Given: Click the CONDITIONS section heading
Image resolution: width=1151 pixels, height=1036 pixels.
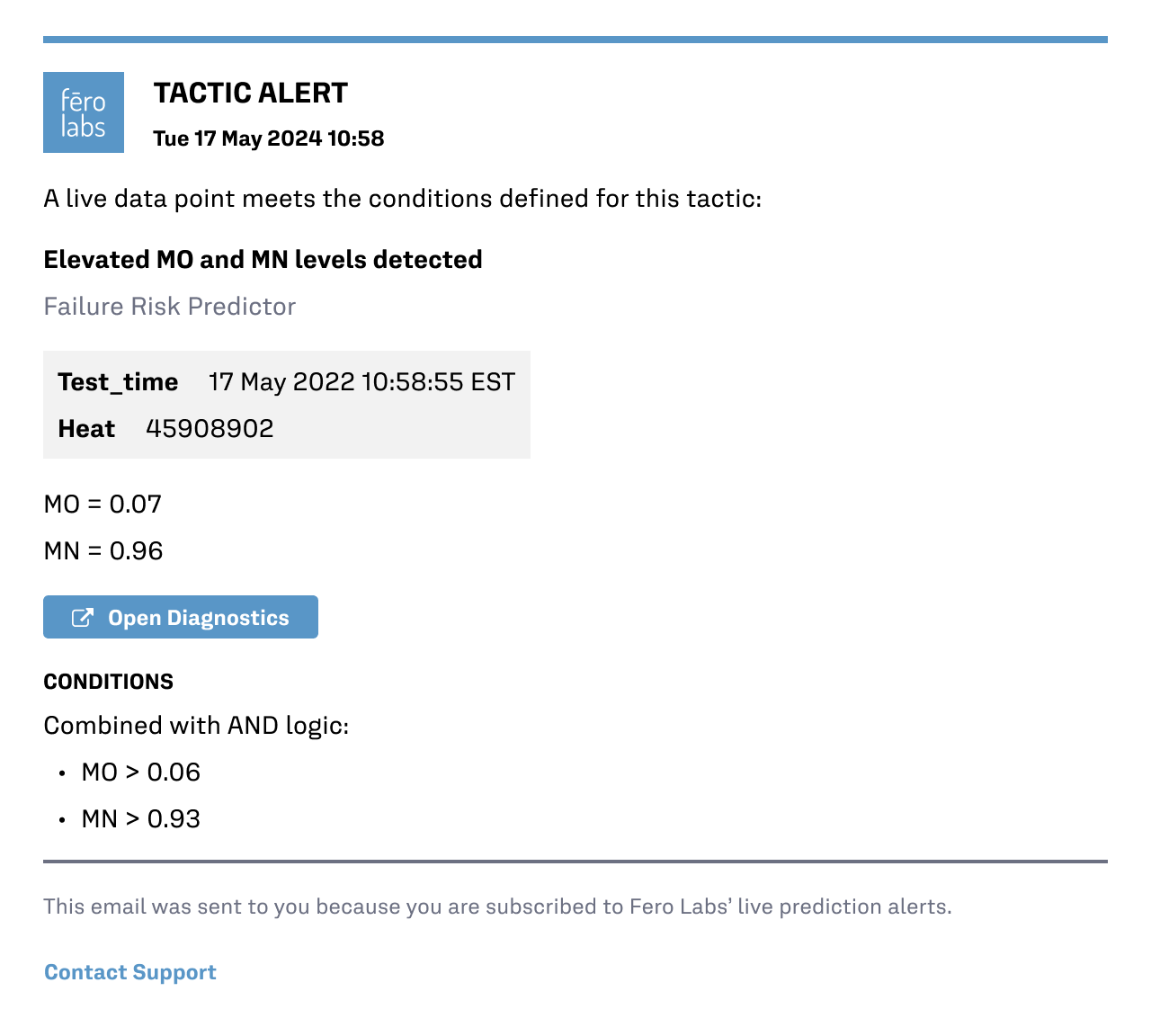Looking at the screenshot, I should click(x=108, y=681).
